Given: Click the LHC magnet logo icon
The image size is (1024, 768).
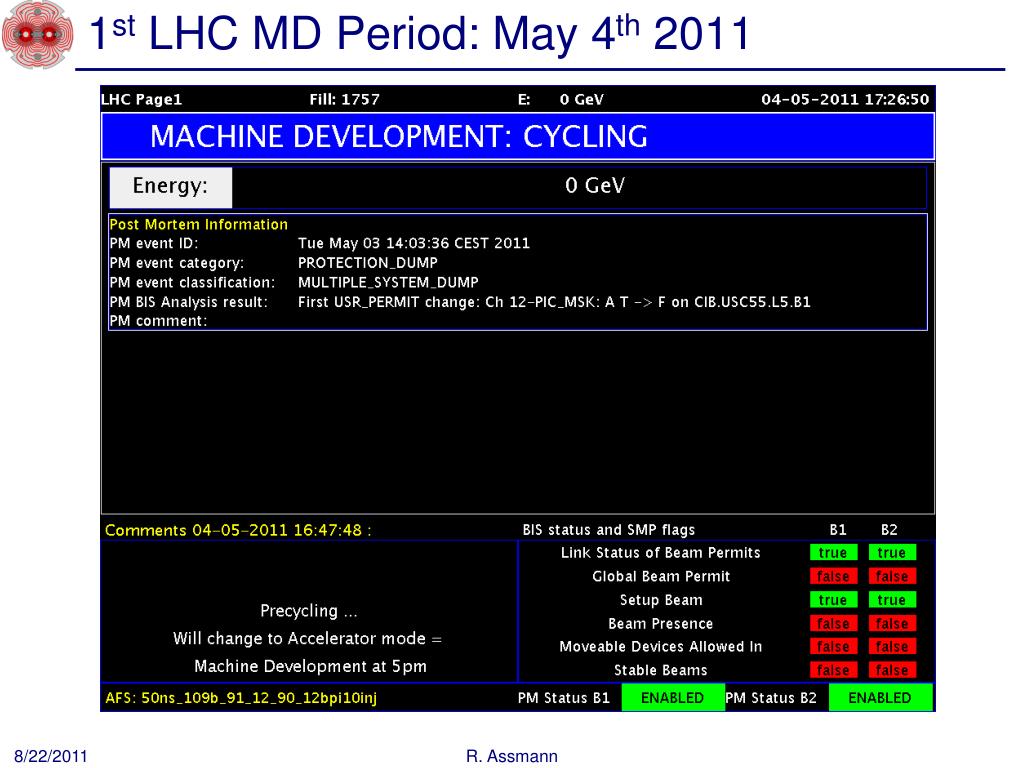Looking at the screenshot, I should (37, 34).
